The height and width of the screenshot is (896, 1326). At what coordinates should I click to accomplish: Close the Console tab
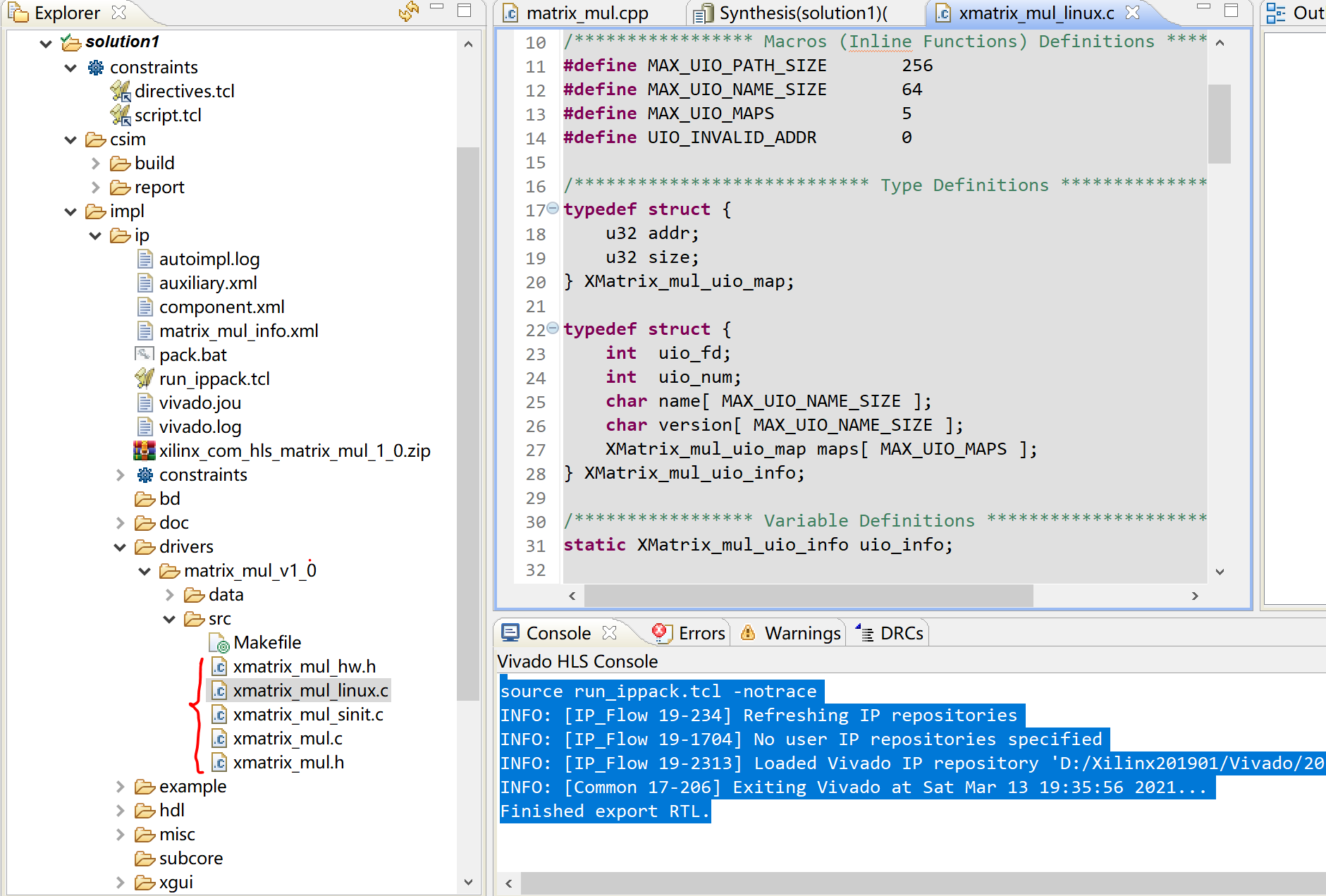[610, 633]
